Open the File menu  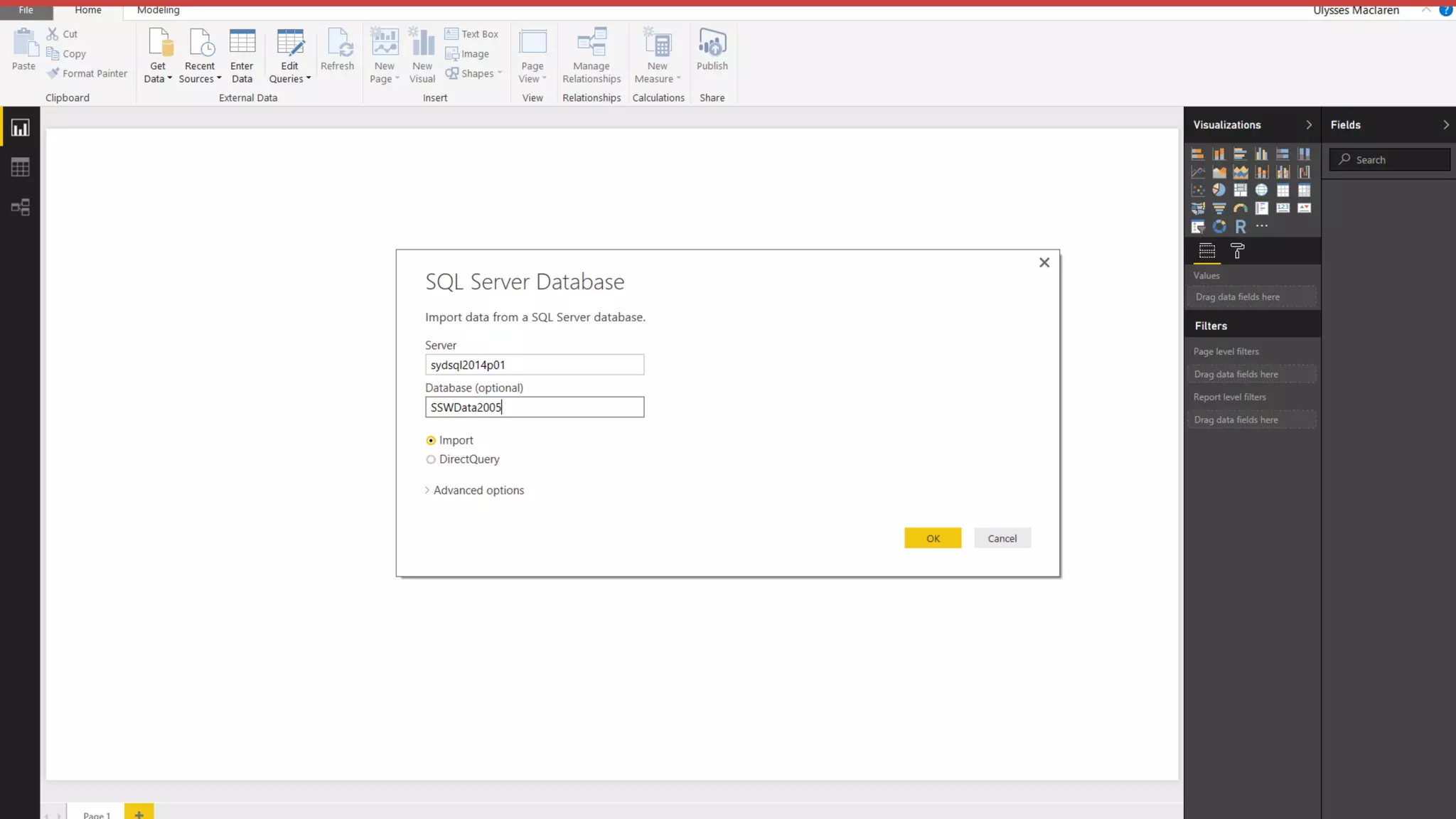point(26,10)
